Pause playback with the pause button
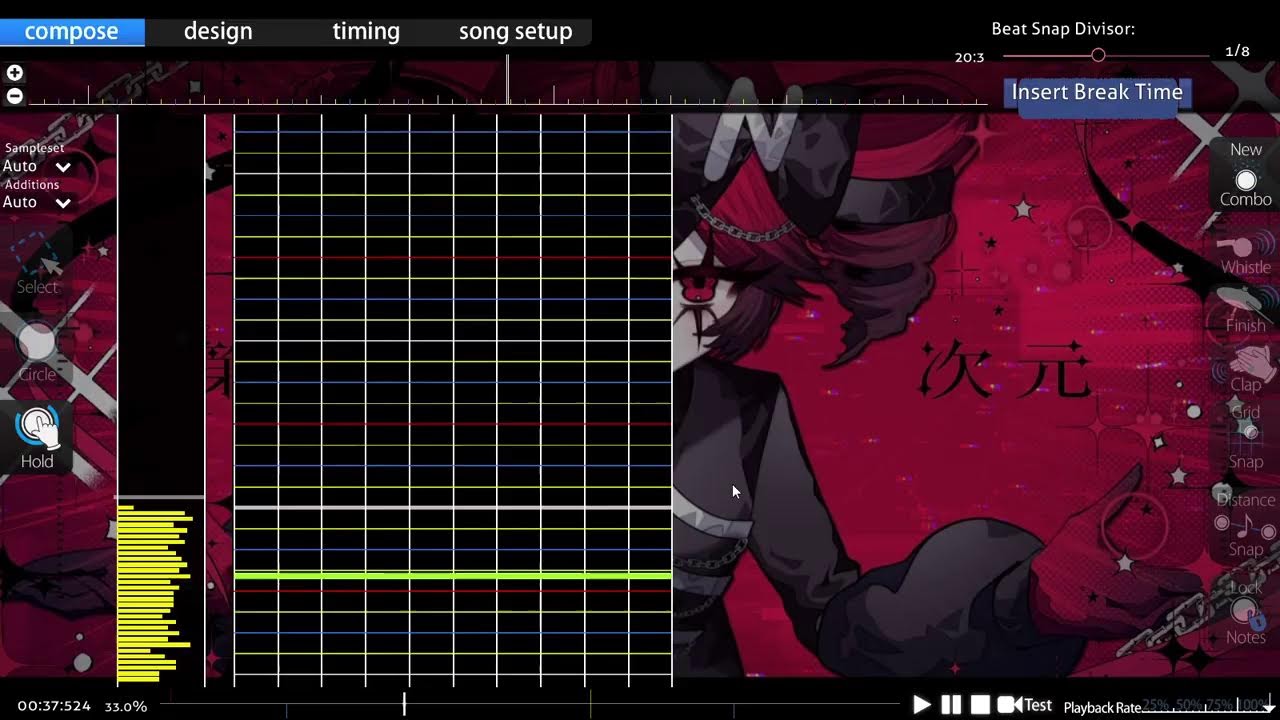1280x720 pixels. (x=951, y=705)
